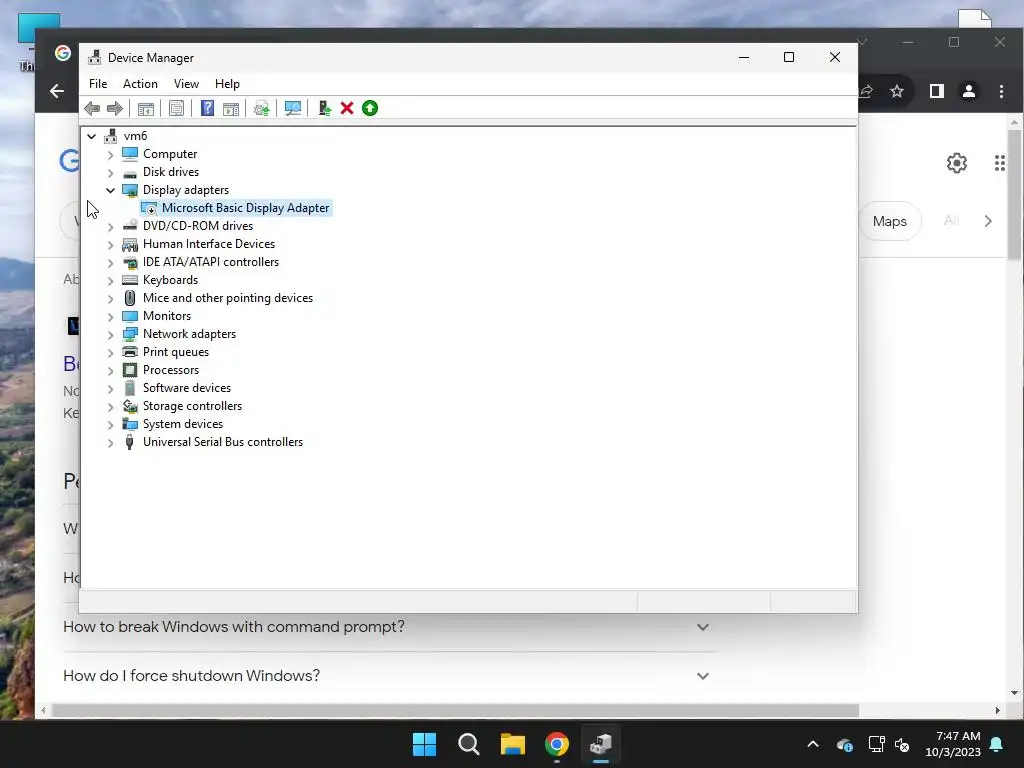Expand the Computer category

110,155
